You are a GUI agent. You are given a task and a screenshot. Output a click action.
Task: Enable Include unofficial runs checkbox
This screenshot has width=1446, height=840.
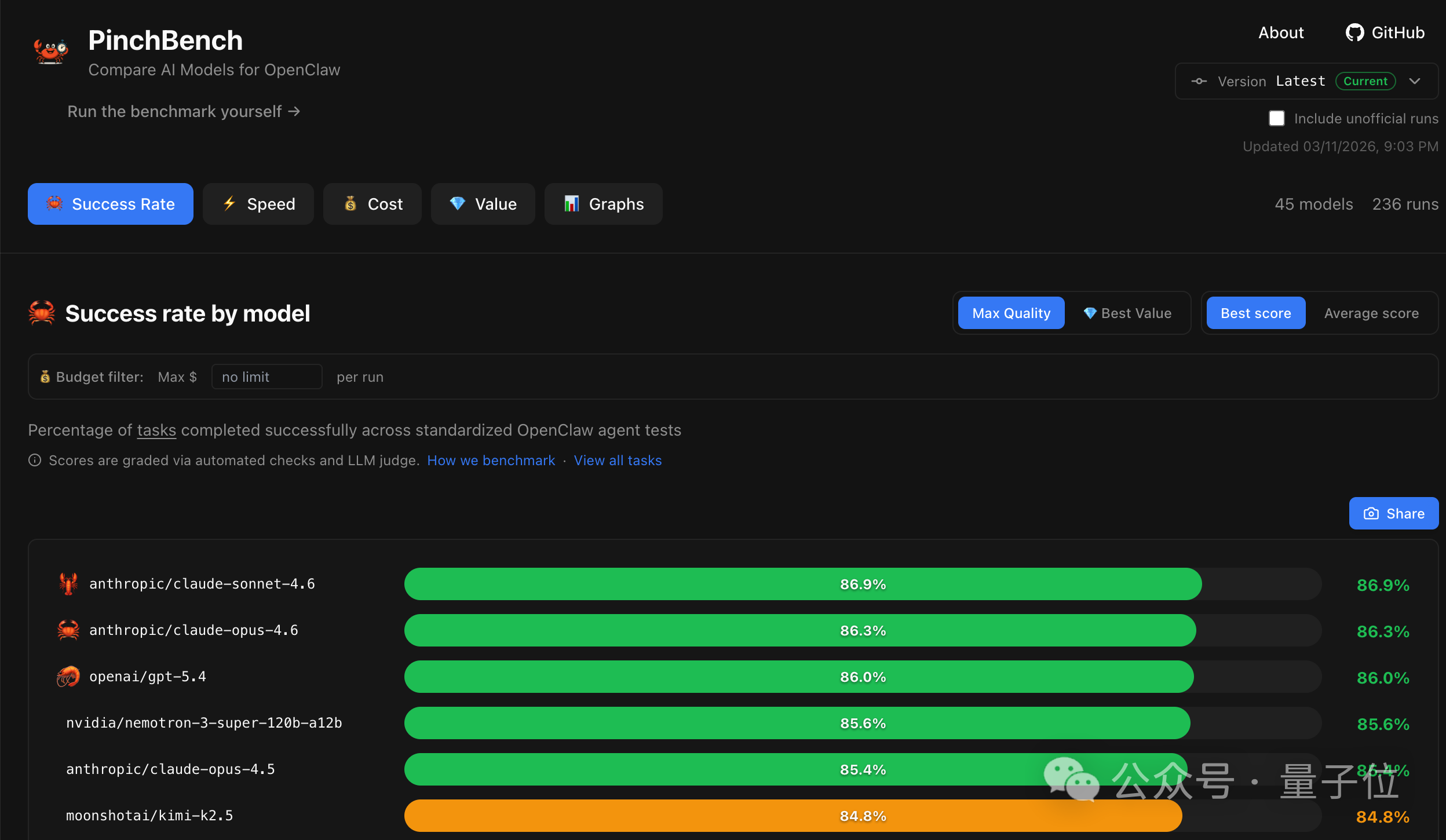pos(1276,118)
